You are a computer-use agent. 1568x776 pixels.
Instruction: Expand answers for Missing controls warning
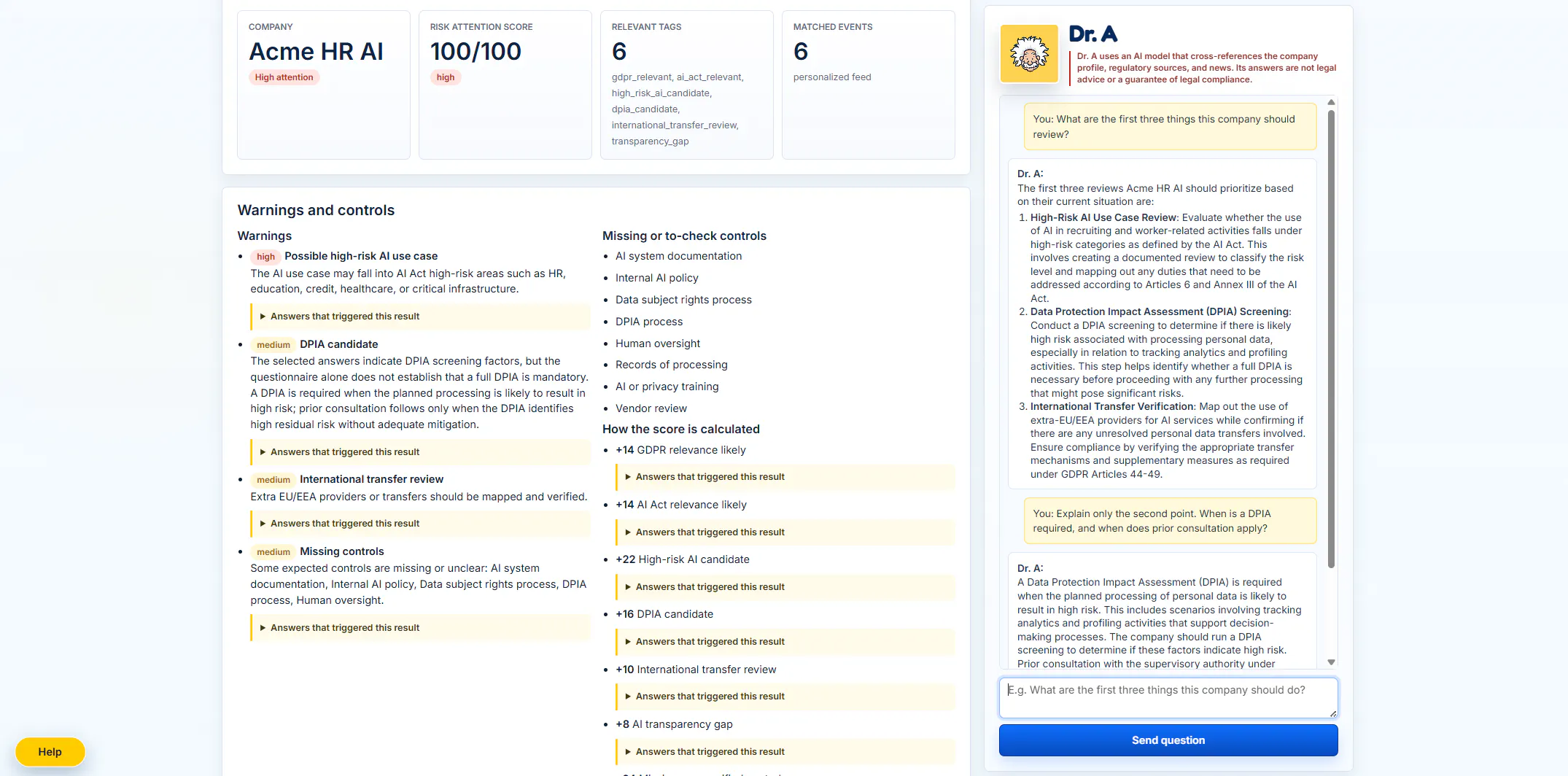click(x=421, y=628)
